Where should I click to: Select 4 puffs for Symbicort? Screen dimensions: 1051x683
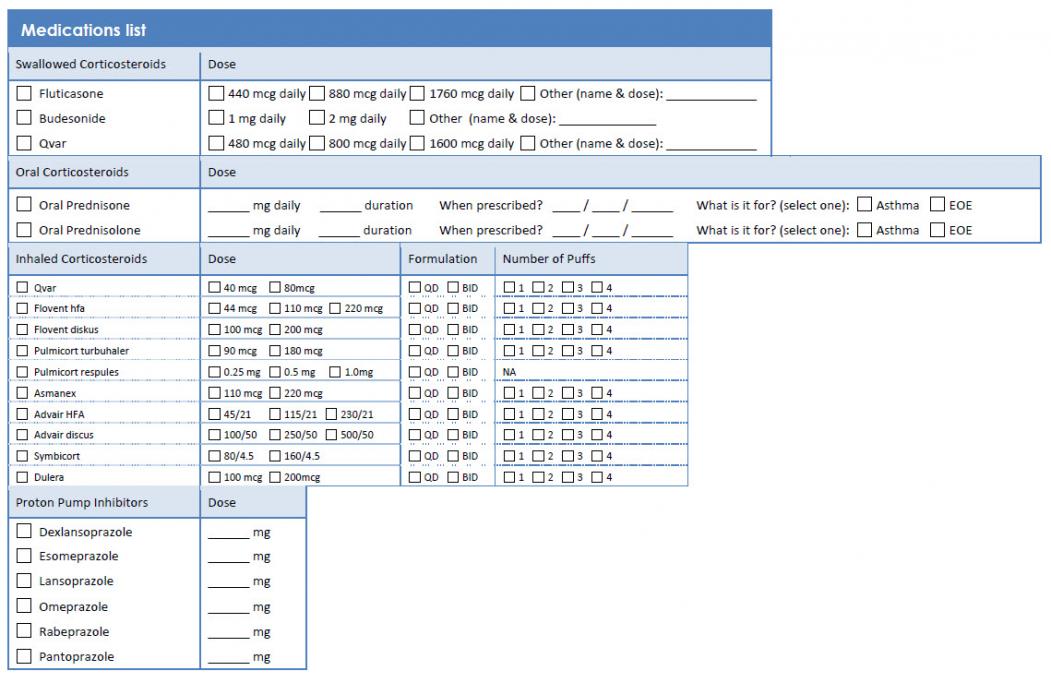click(x=597, y=456)
